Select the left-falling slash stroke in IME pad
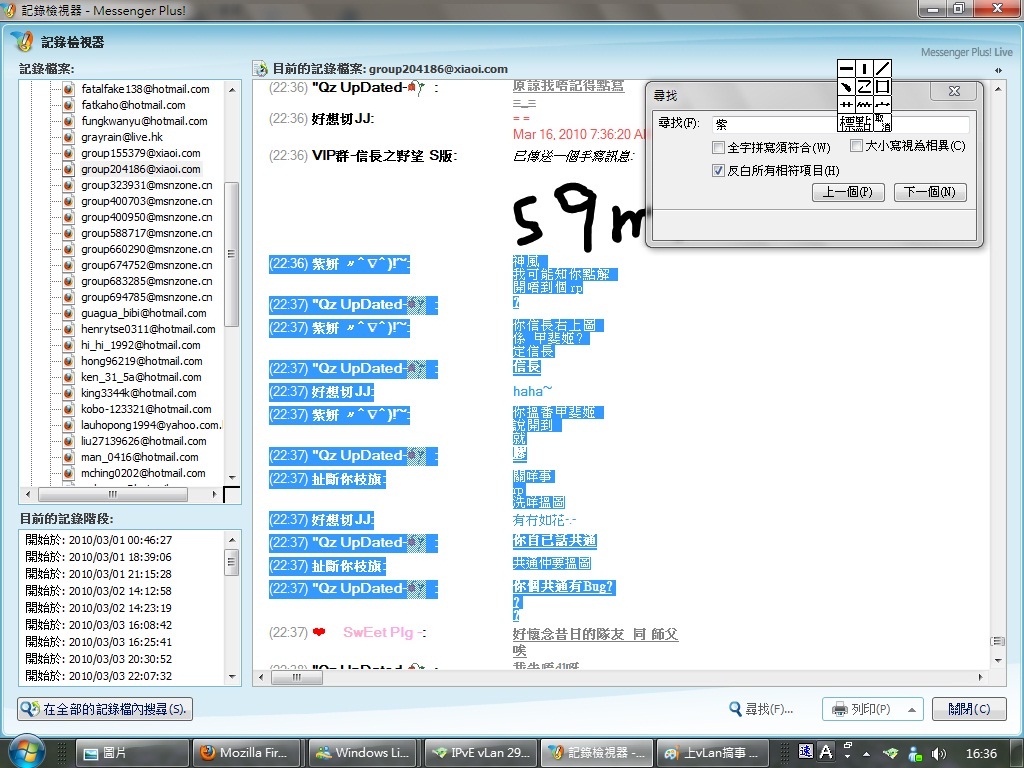This screenshot has width=1024, height=768. (x=882, y=69)
